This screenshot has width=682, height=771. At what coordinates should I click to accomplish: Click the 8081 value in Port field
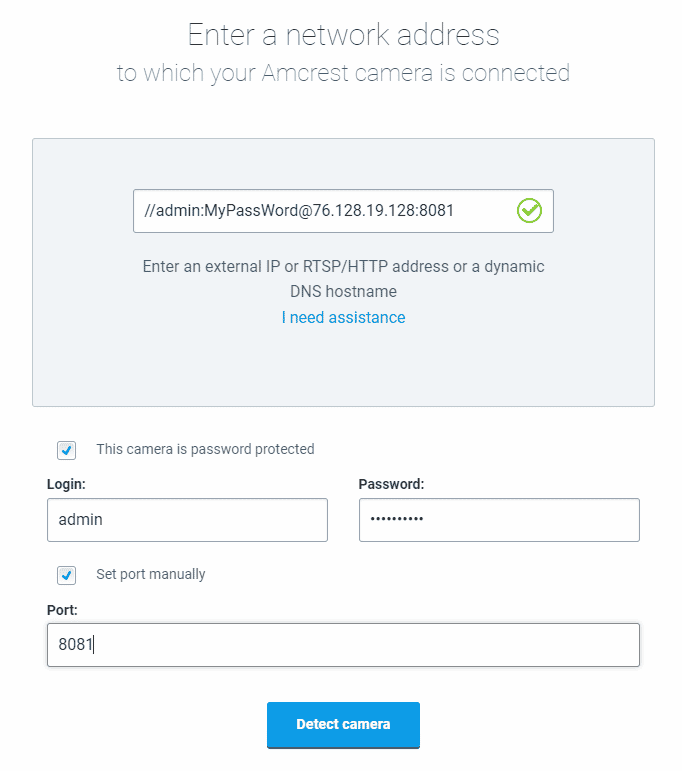[x=75, y=645]
